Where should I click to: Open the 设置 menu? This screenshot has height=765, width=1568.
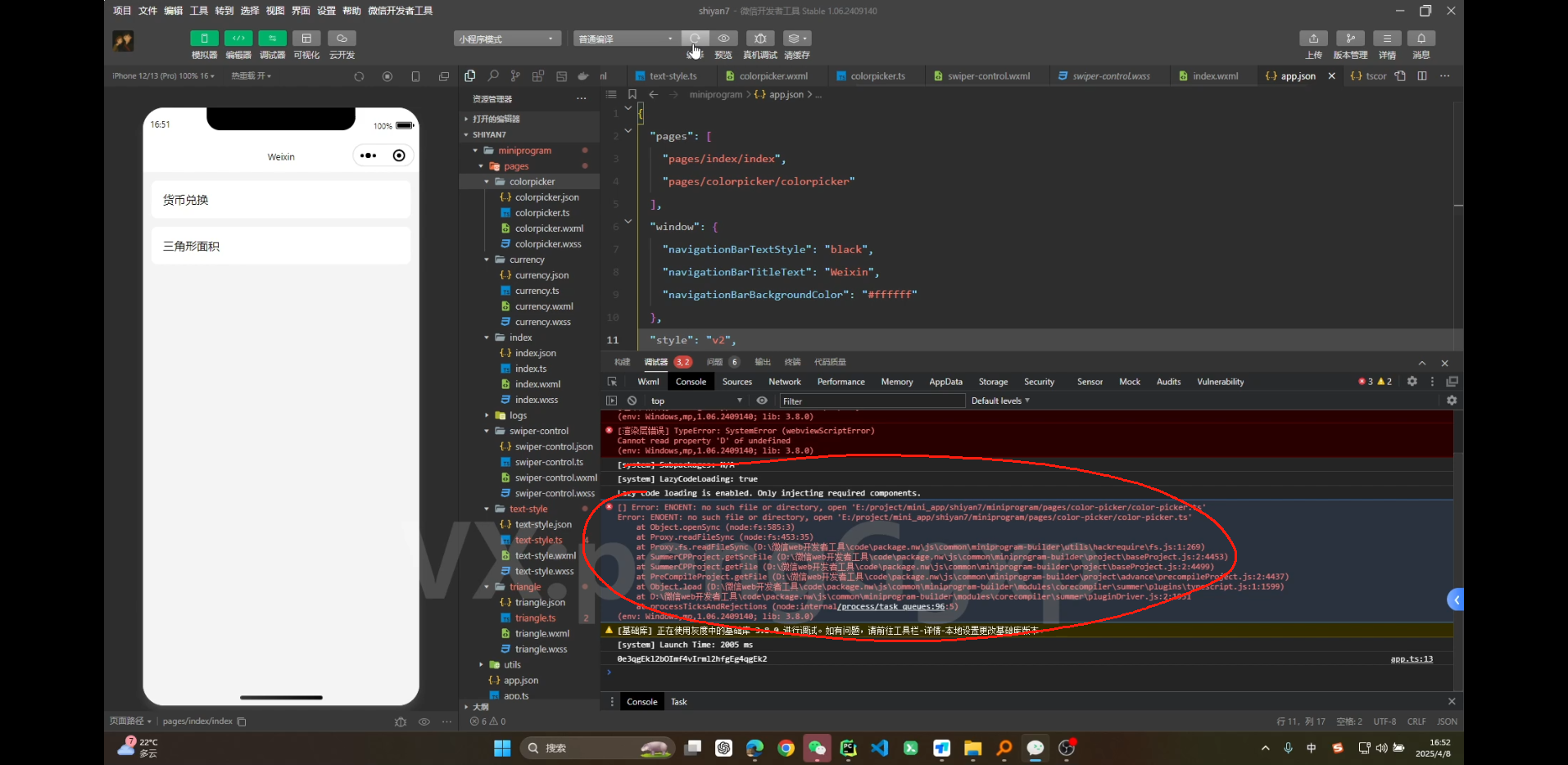coord(326,11)
